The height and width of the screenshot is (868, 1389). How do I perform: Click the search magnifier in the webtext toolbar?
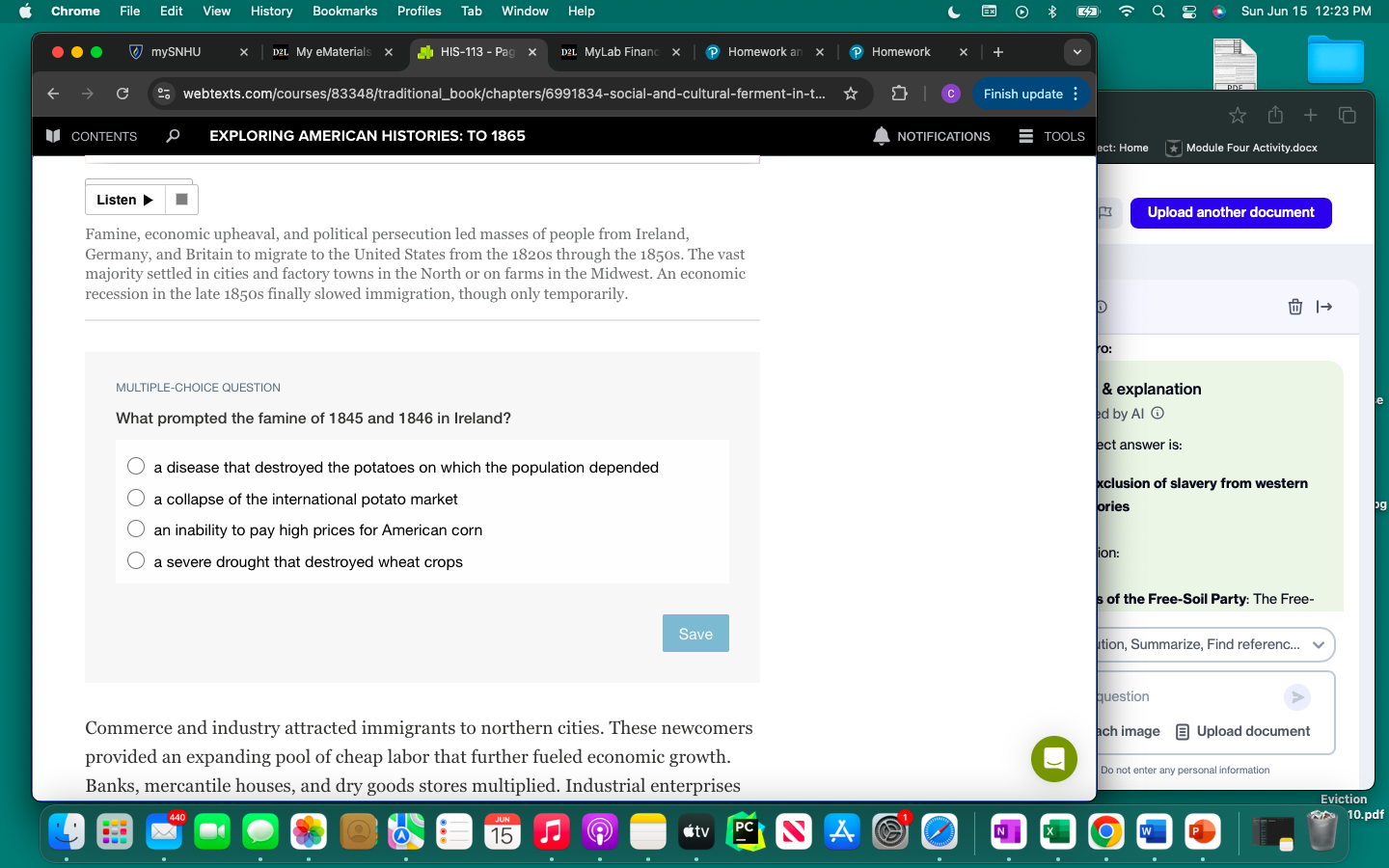coord(172,136)
